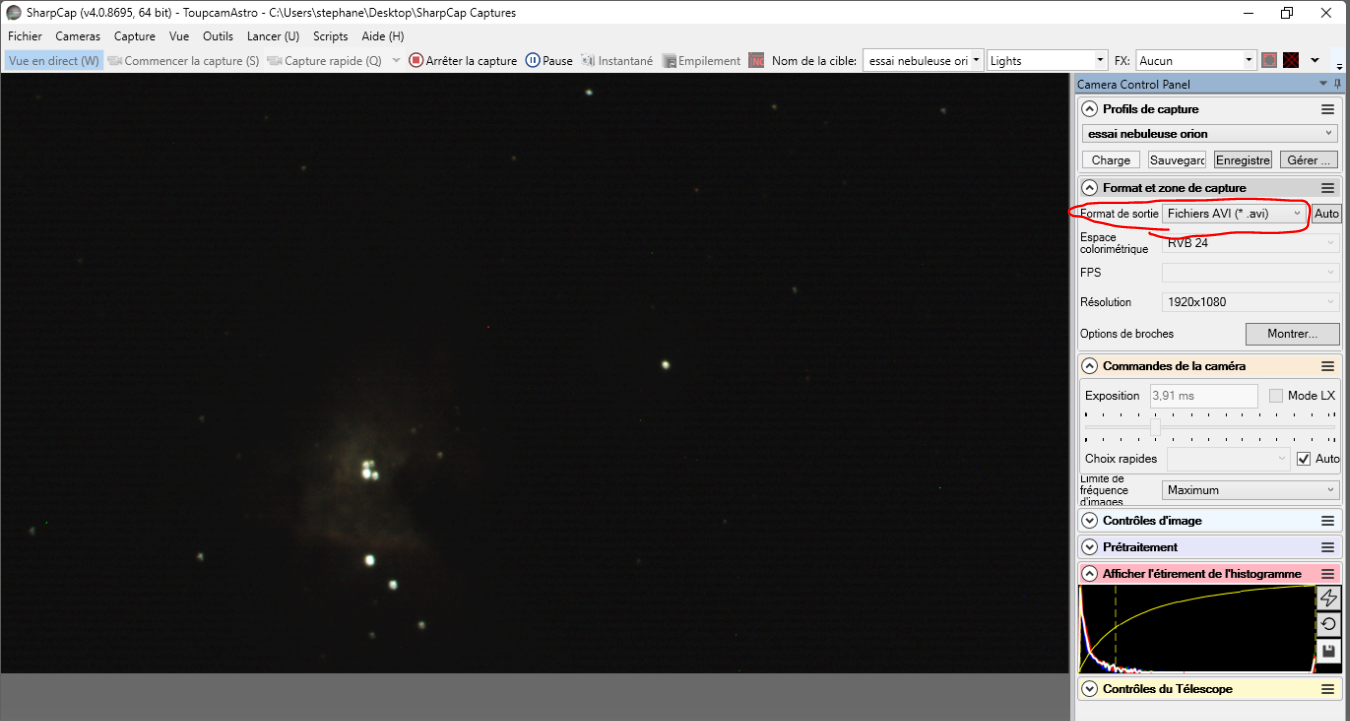This screenshot has width=1350, height=721.
Task: Click the Arrêter la capture stop icon
Action: (x=416, y=61)
